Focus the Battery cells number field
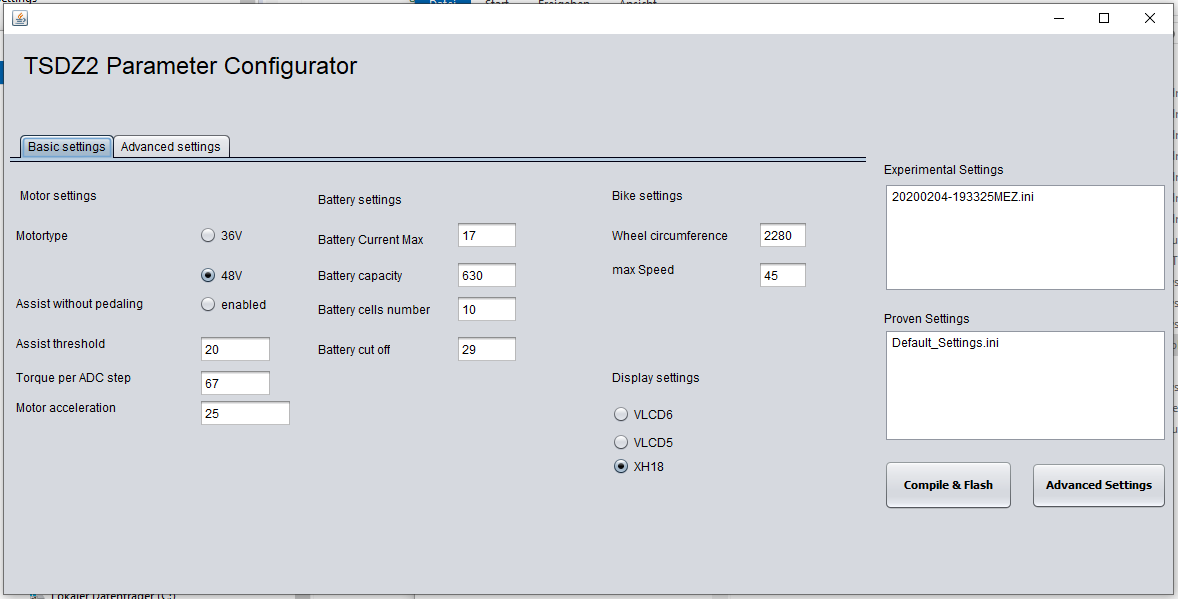 (487, 309)
